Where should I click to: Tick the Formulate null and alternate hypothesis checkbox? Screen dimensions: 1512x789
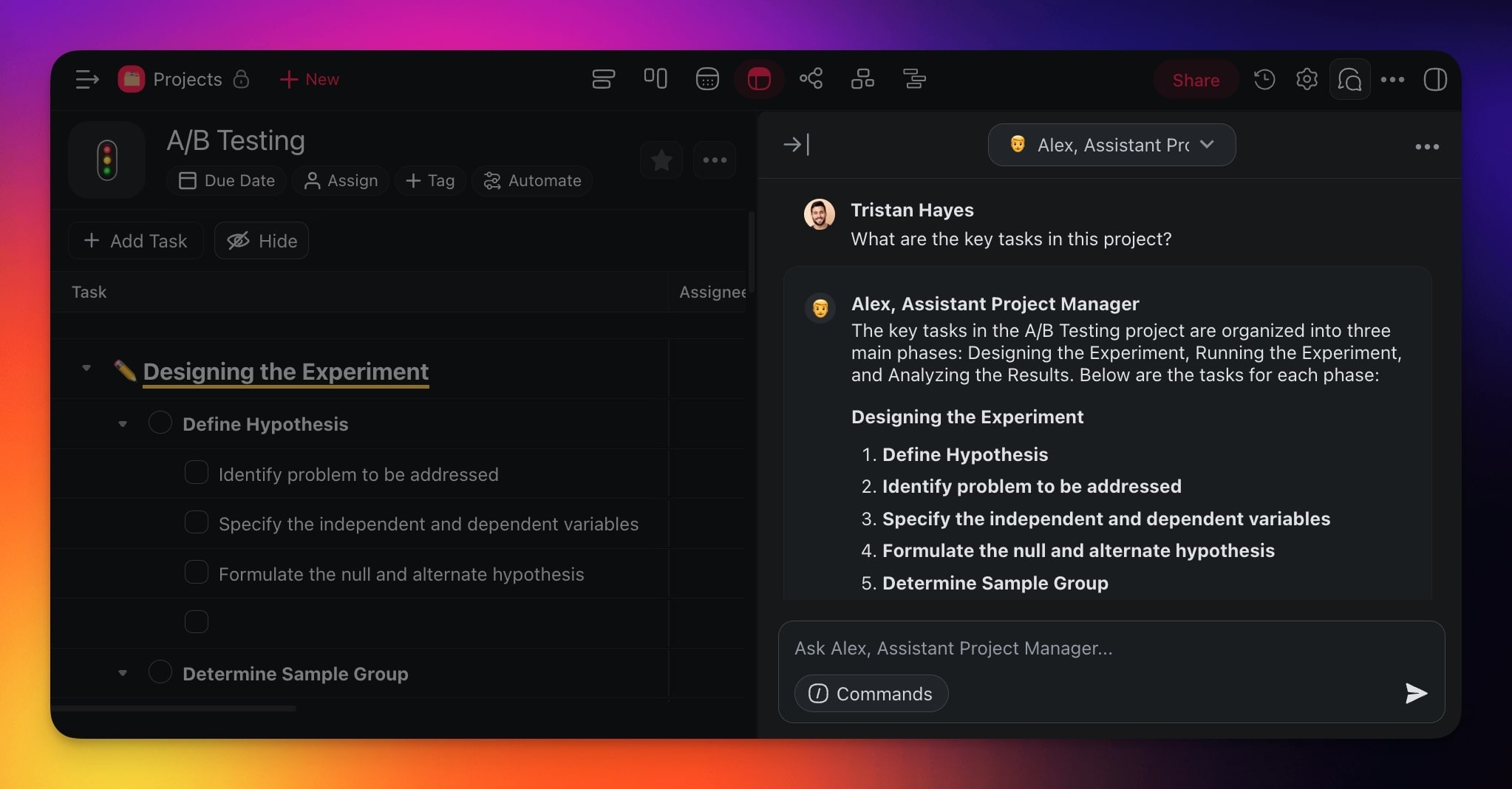197,573
